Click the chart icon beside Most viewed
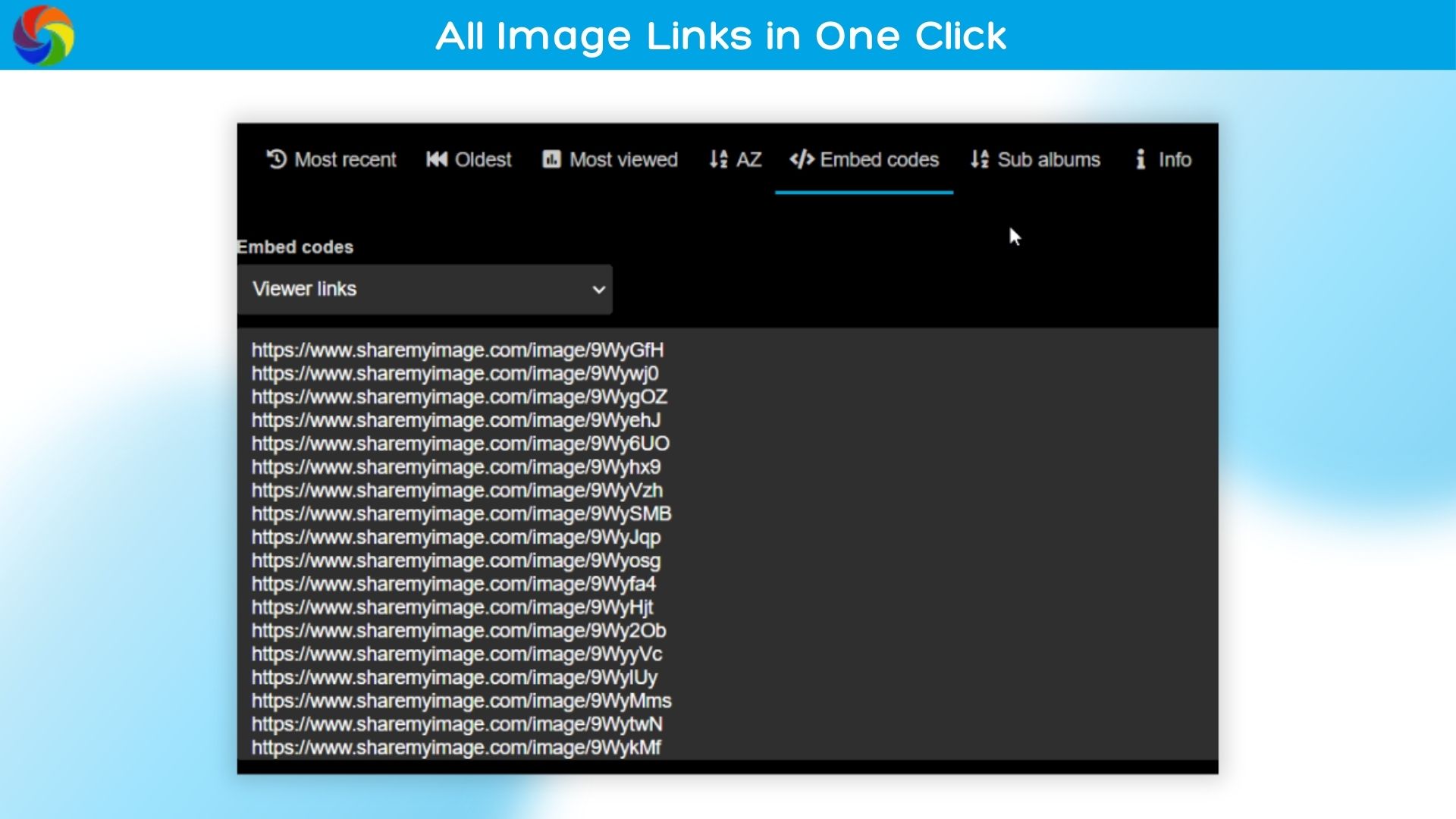Screen dimensions: 1456x819 (x=551, y=159)
